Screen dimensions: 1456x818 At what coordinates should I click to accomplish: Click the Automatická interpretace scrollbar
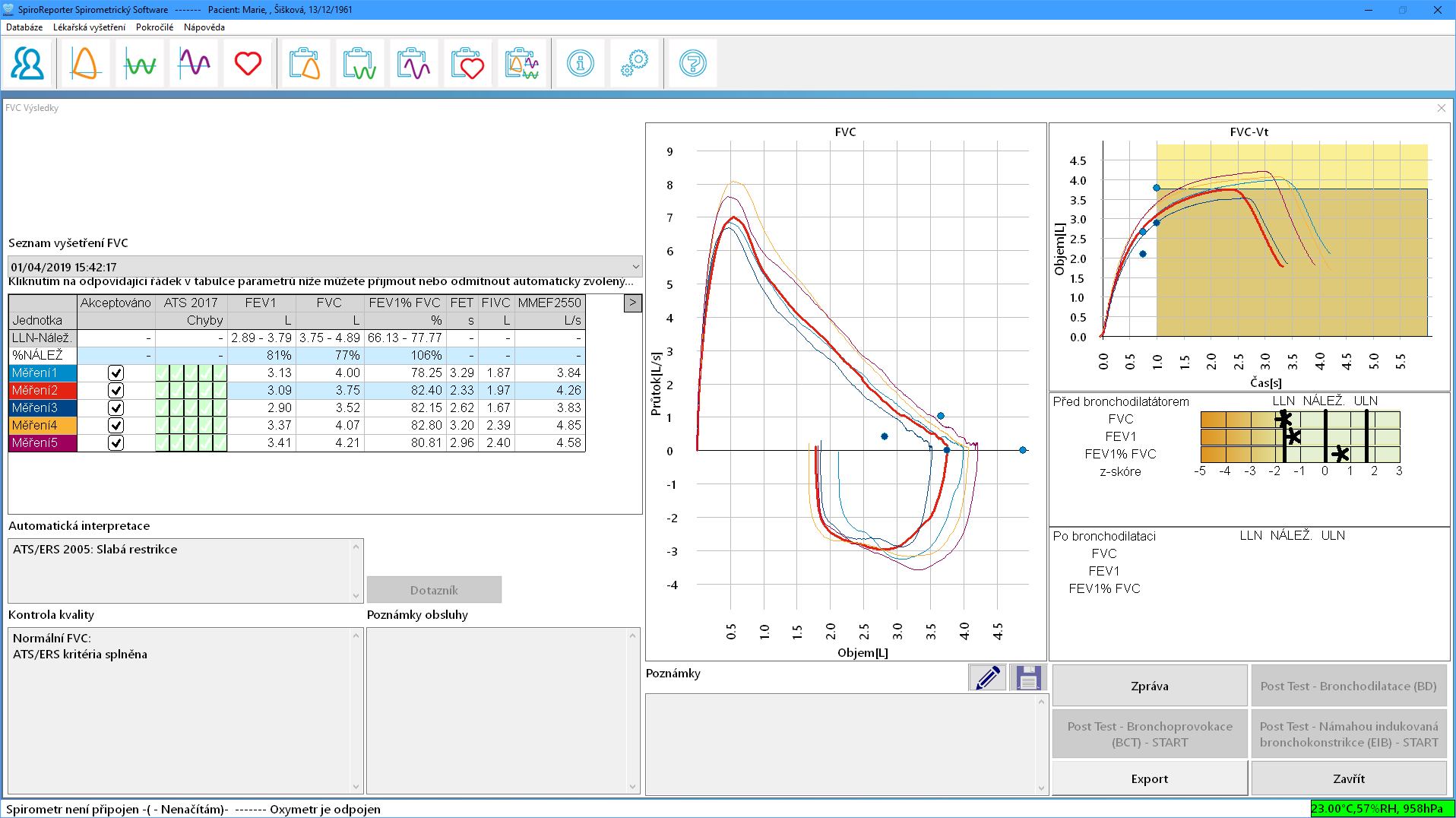point(356,570)
